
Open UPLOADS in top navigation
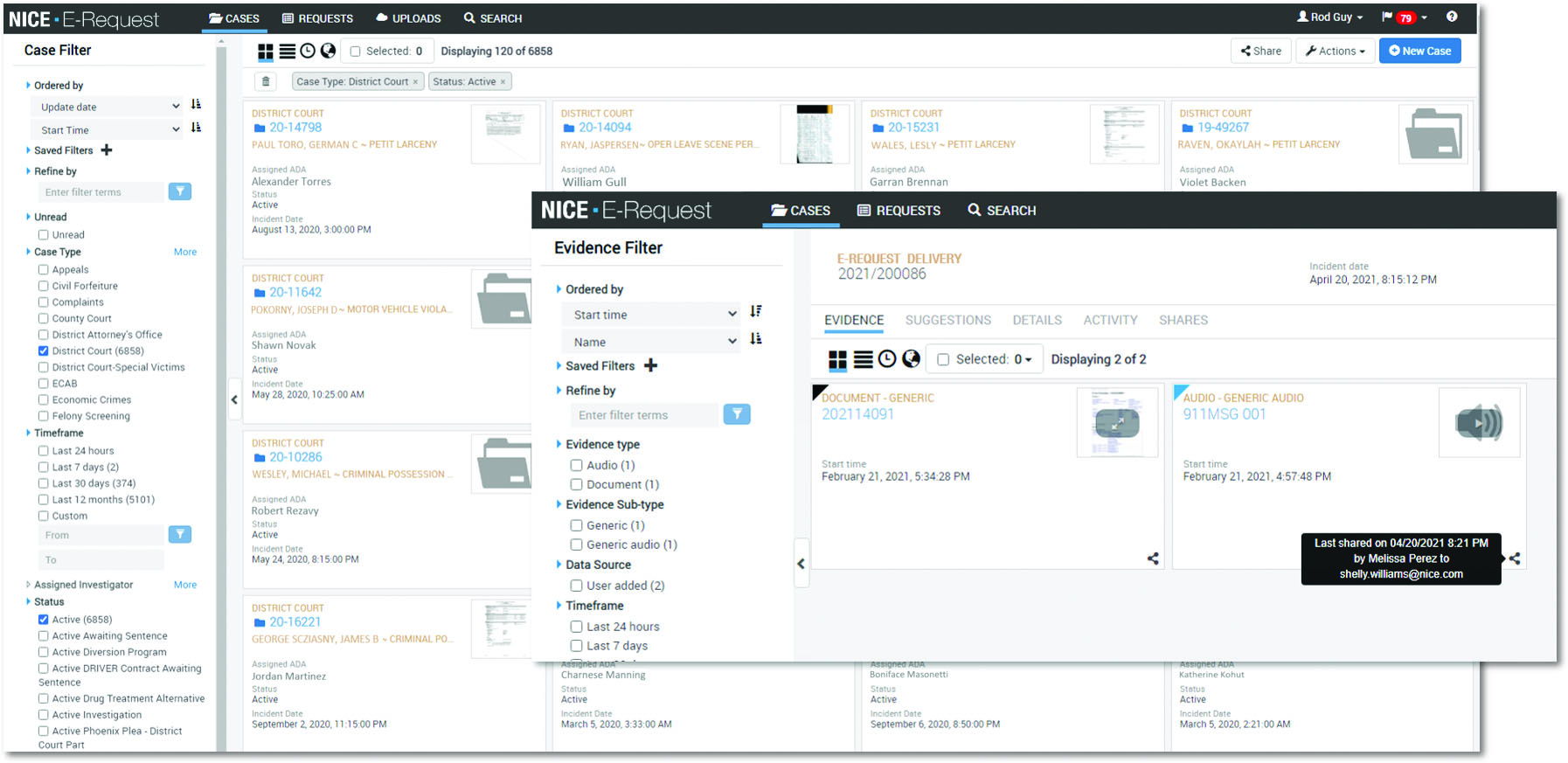coord(408,18)
